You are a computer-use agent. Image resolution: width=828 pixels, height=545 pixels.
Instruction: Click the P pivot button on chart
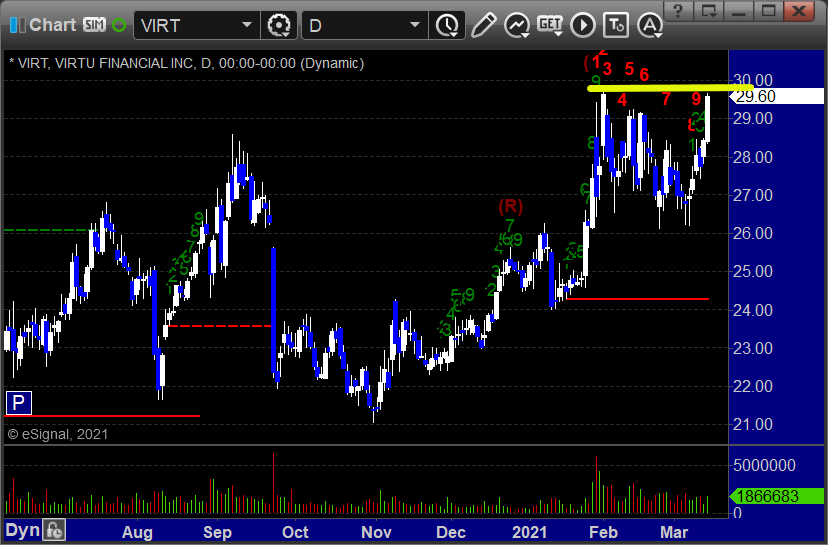[x=18, y=403]
